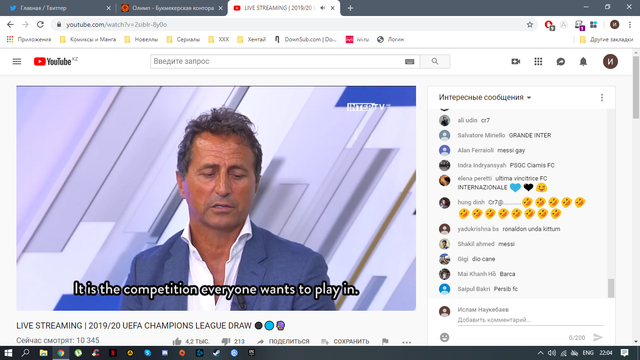Expand Другие закладки folder
Screen dimensions: 640x360
606,40
